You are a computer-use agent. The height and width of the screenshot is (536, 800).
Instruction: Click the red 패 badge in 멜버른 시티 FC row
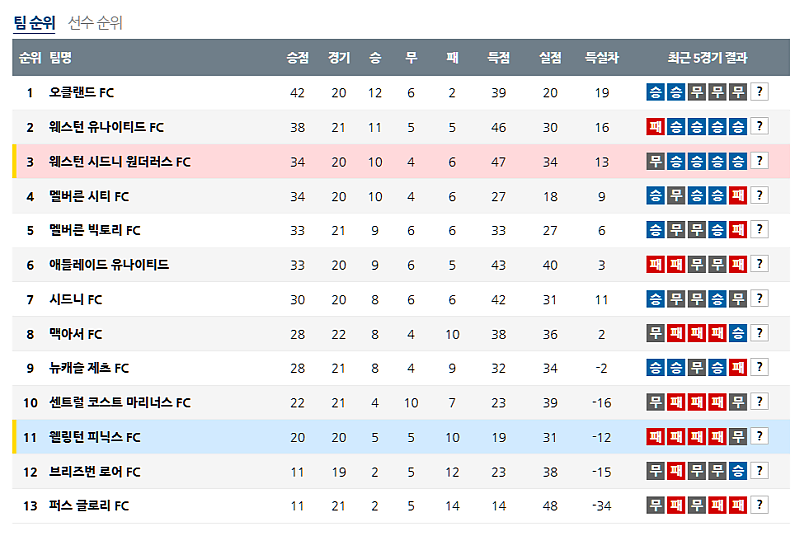pos(738,196)
